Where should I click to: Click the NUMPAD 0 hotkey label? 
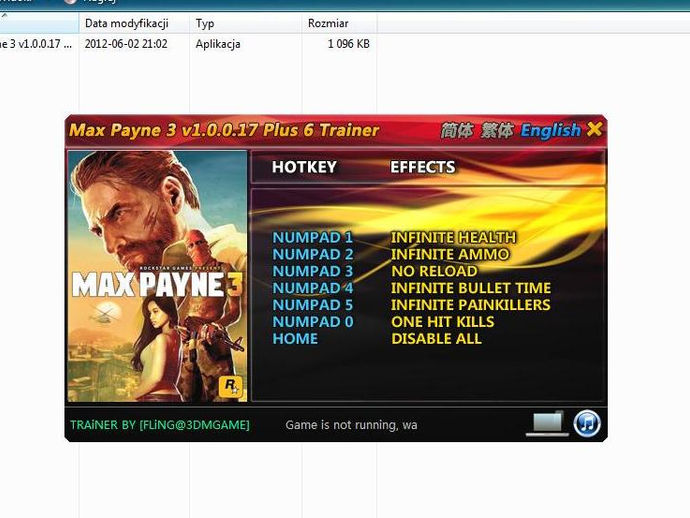(312, 322)
